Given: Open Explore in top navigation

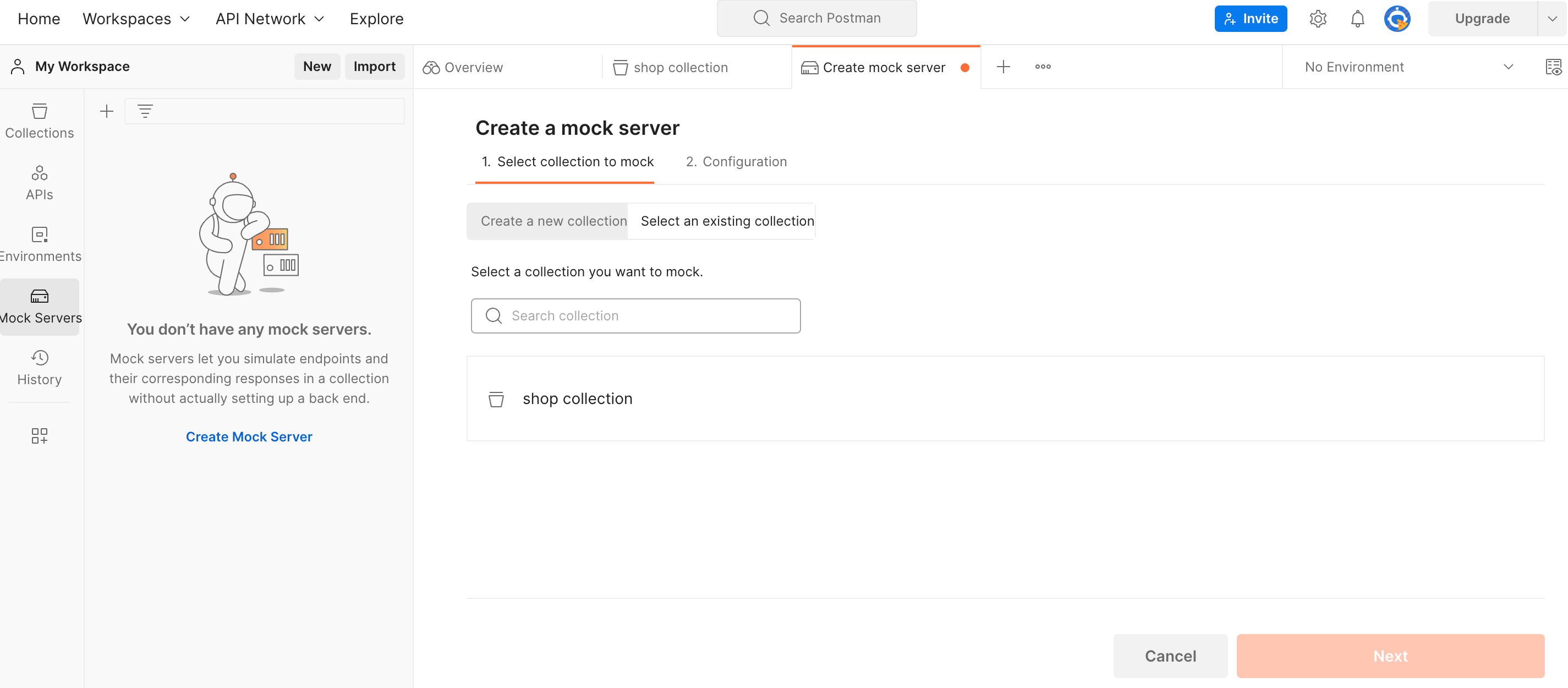Looking at the screenshot, I should click(x=376, y=19).
